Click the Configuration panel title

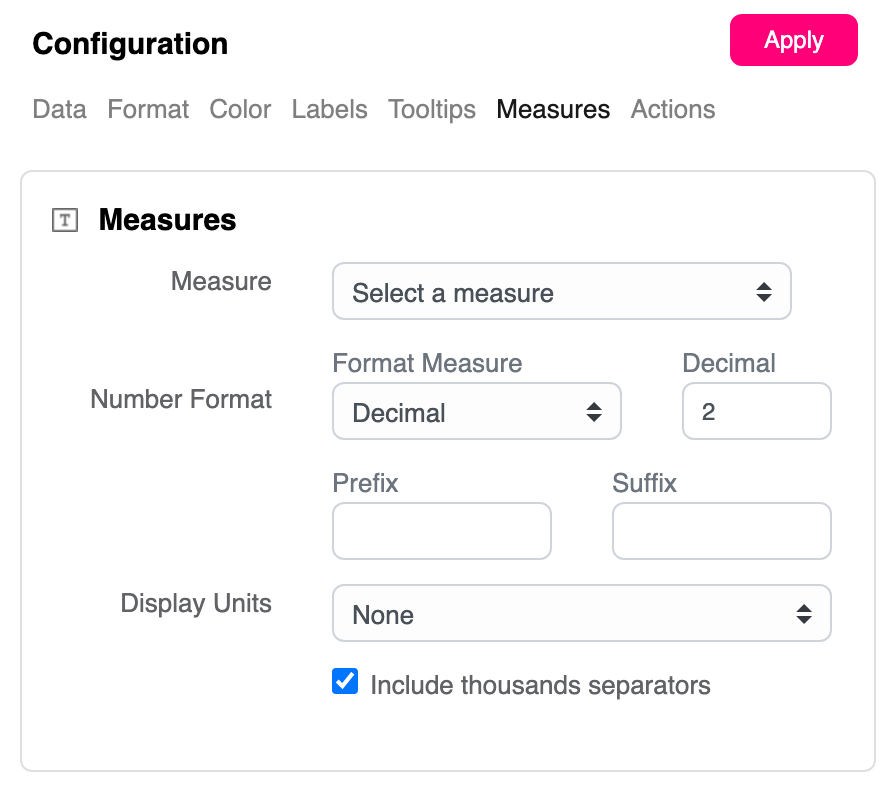click(x=130, y=44)
